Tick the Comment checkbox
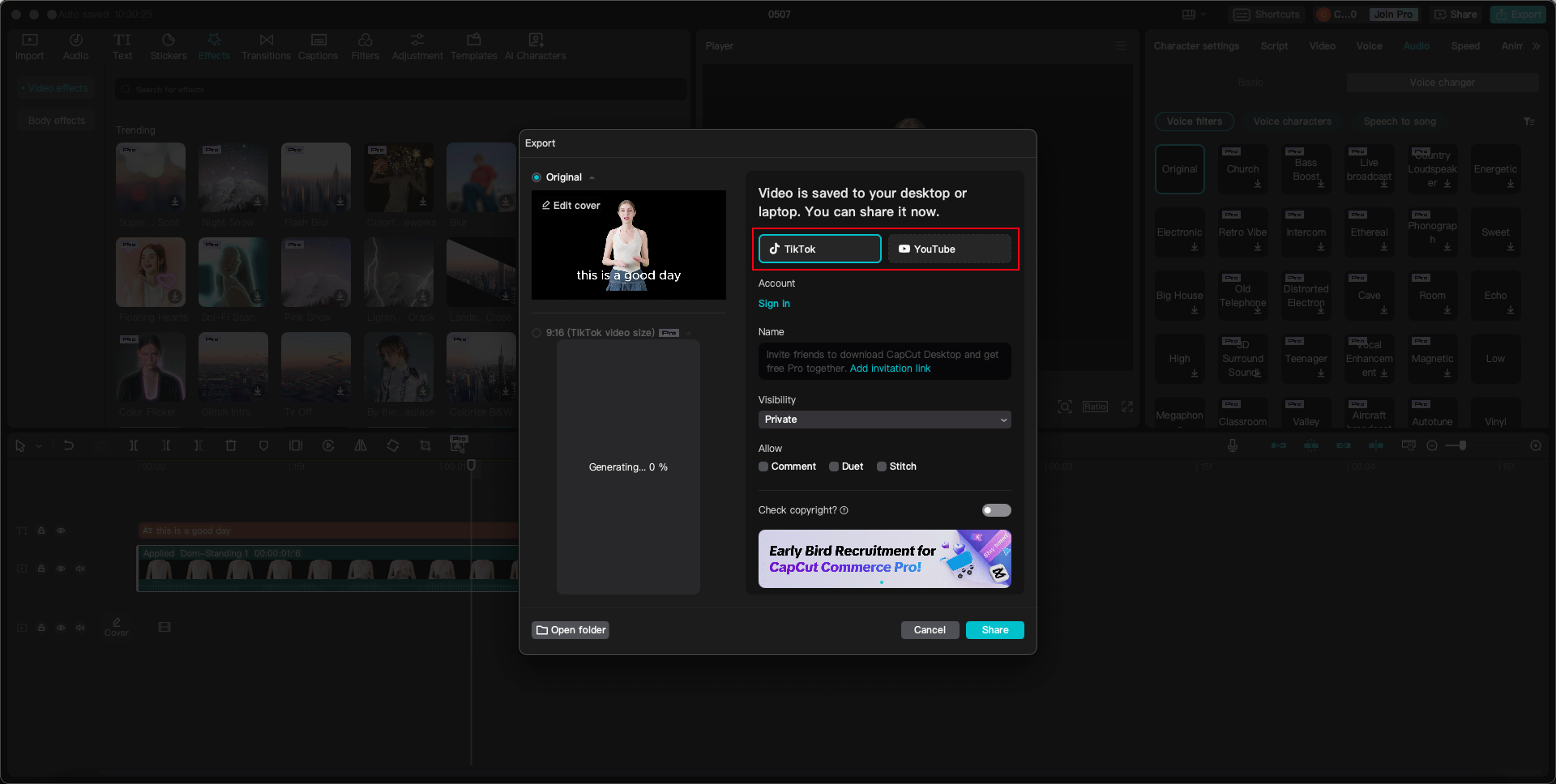Viewport: 1556px width, 784px height. [x=763, y=467]
